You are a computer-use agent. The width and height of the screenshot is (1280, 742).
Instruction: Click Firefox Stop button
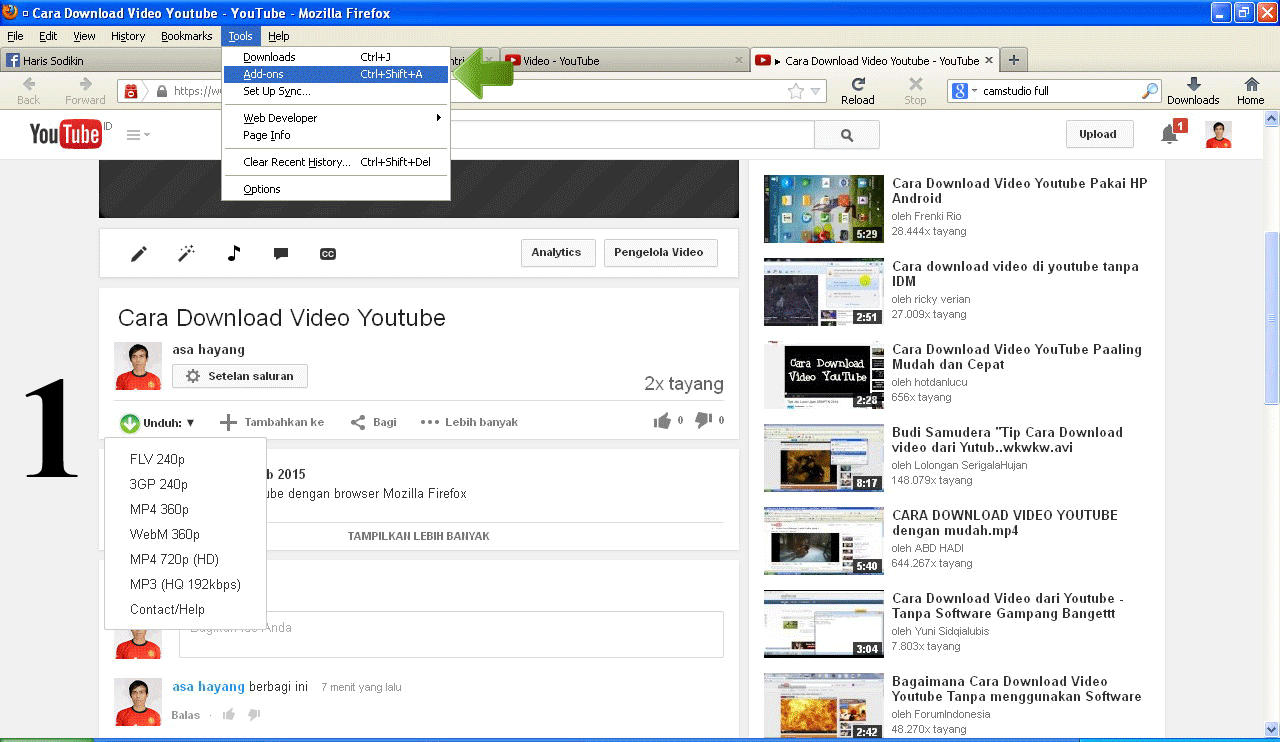point(916,91)
